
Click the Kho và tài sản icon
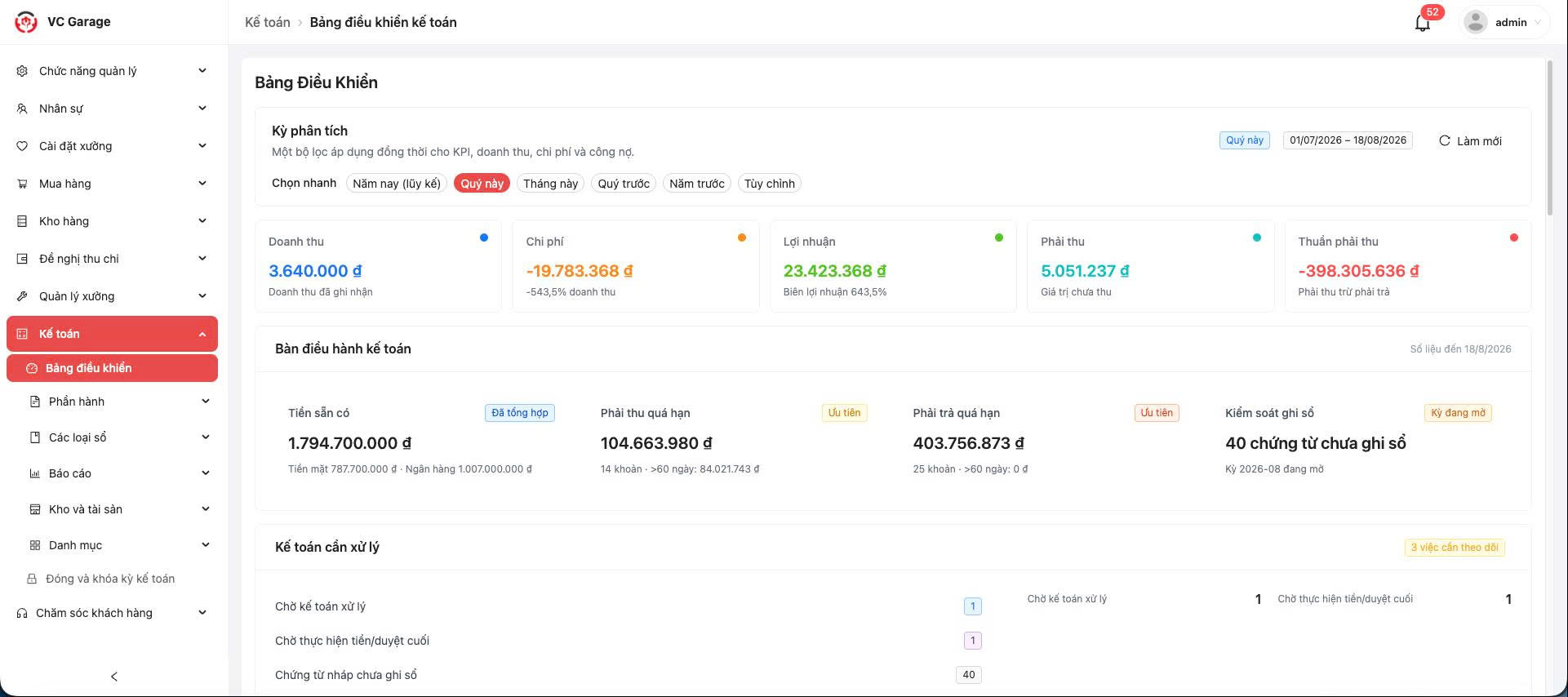[x=34, y=509]
